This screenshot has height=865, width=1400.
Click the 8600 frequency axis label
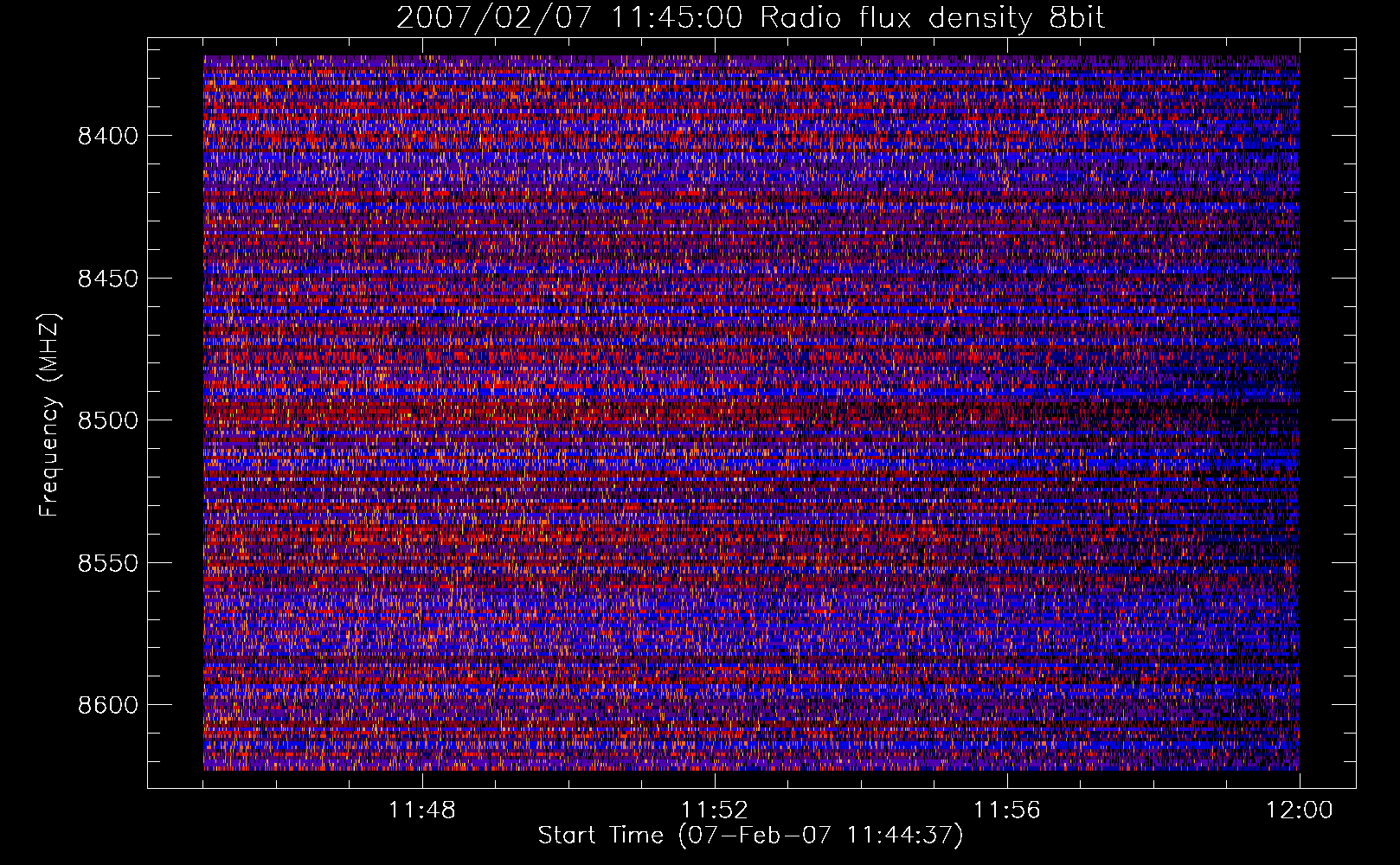[x=107, y=705]
